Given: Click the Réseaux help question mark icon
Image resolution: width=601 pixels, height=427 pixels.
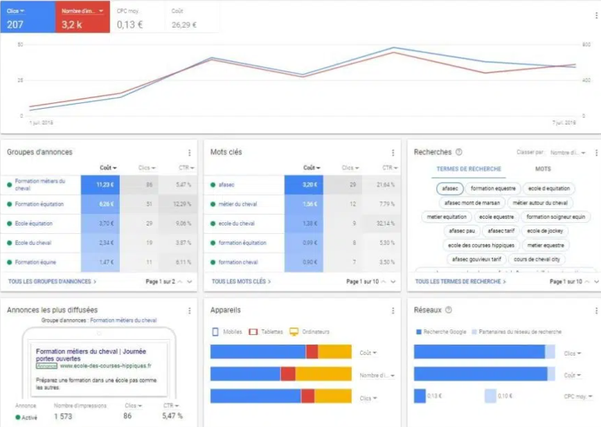Looking at the screenshot, I should pos(448,310).
